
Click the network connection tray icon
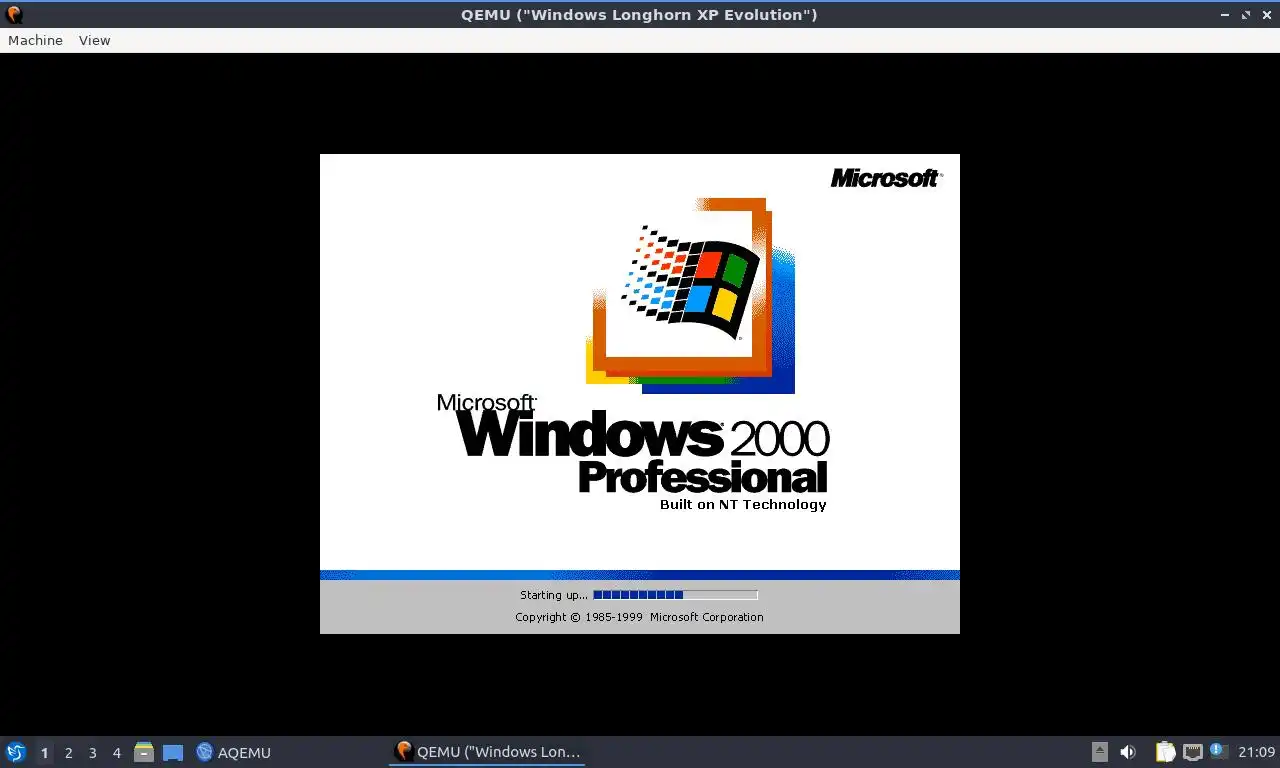point(1192,752)
